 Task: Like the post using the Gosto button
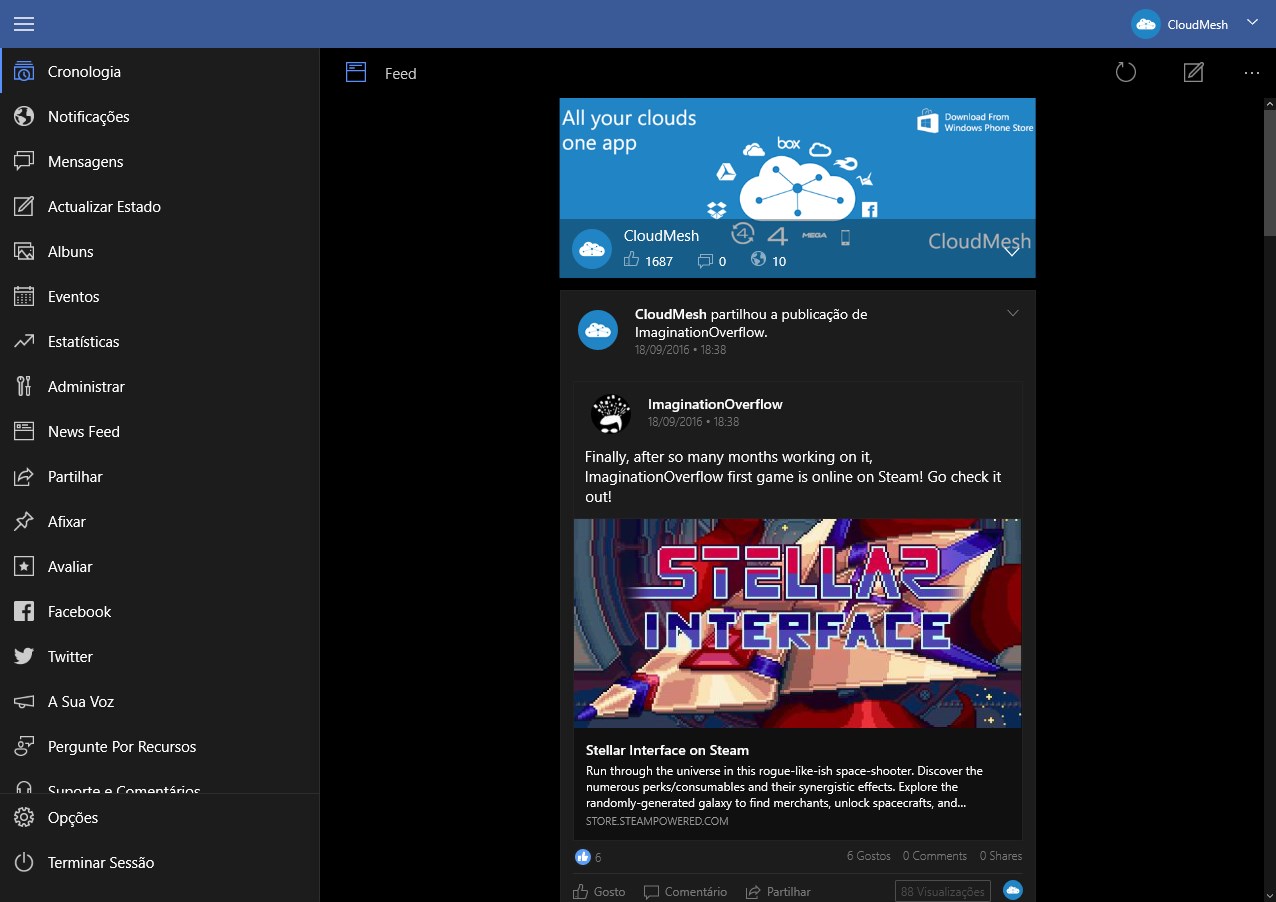tap(599, 891)
